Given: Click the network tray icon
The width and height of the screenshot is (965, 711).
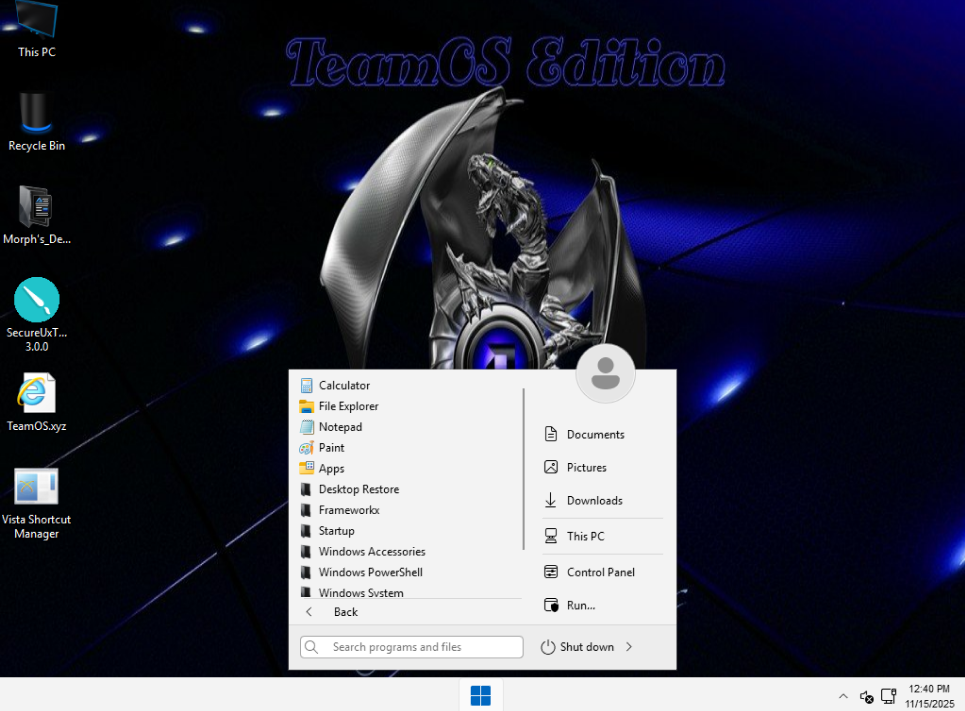Looking at the screenshot, I should (888, 696).
